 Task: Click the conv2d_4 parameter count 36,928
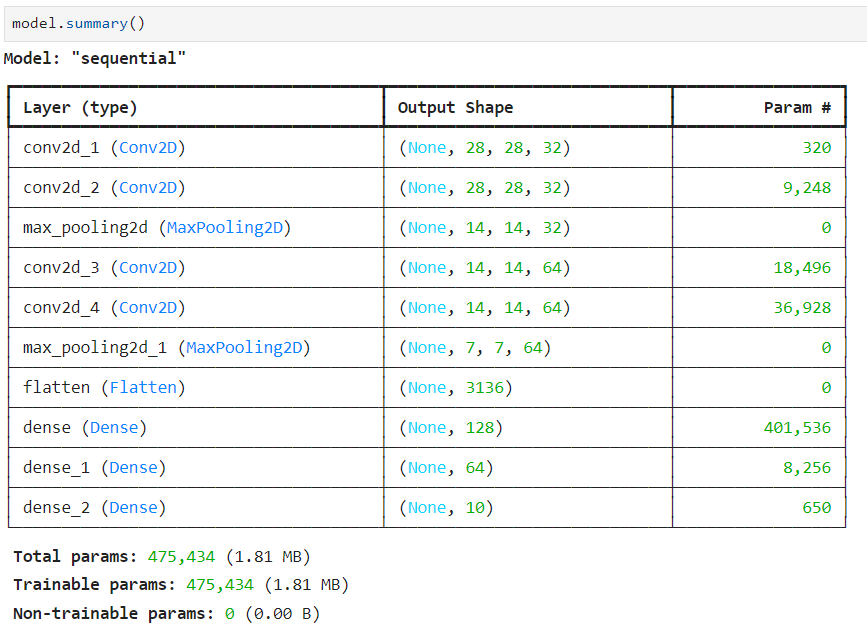pos(802,307)
